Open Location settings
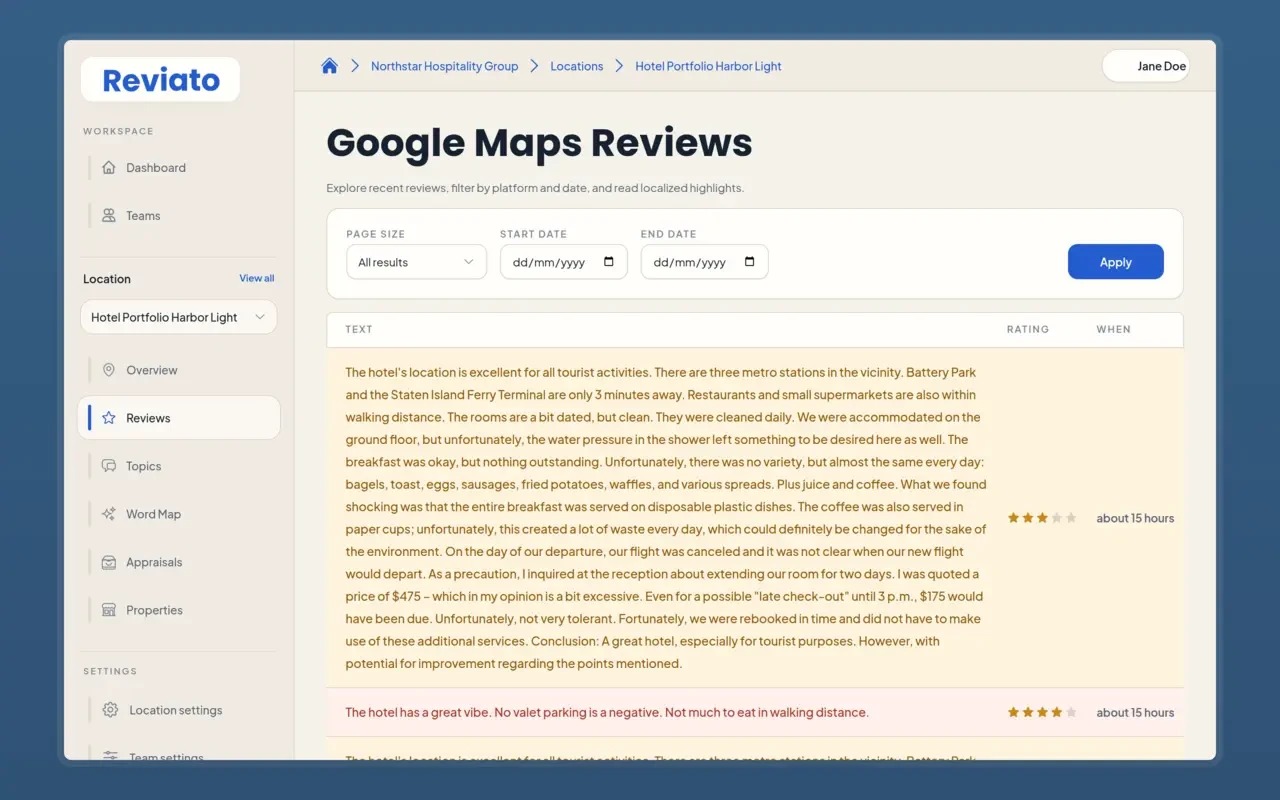Image resolution: width=1280 pixels, height=800 pixels. [x=179, y=710]
